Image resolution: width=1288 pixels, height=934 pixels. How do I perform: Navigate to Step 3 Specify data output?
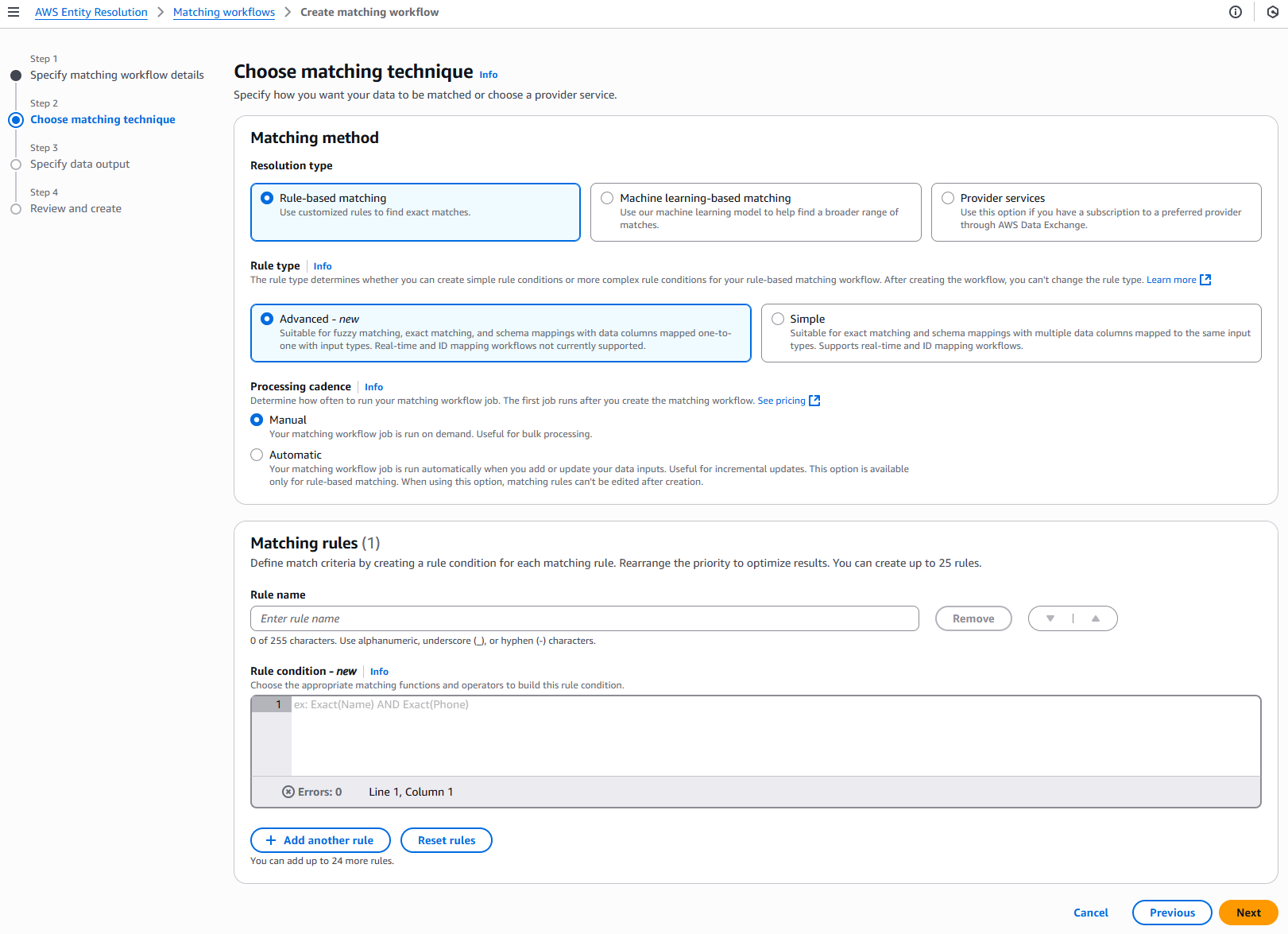[x=79, y=164]
